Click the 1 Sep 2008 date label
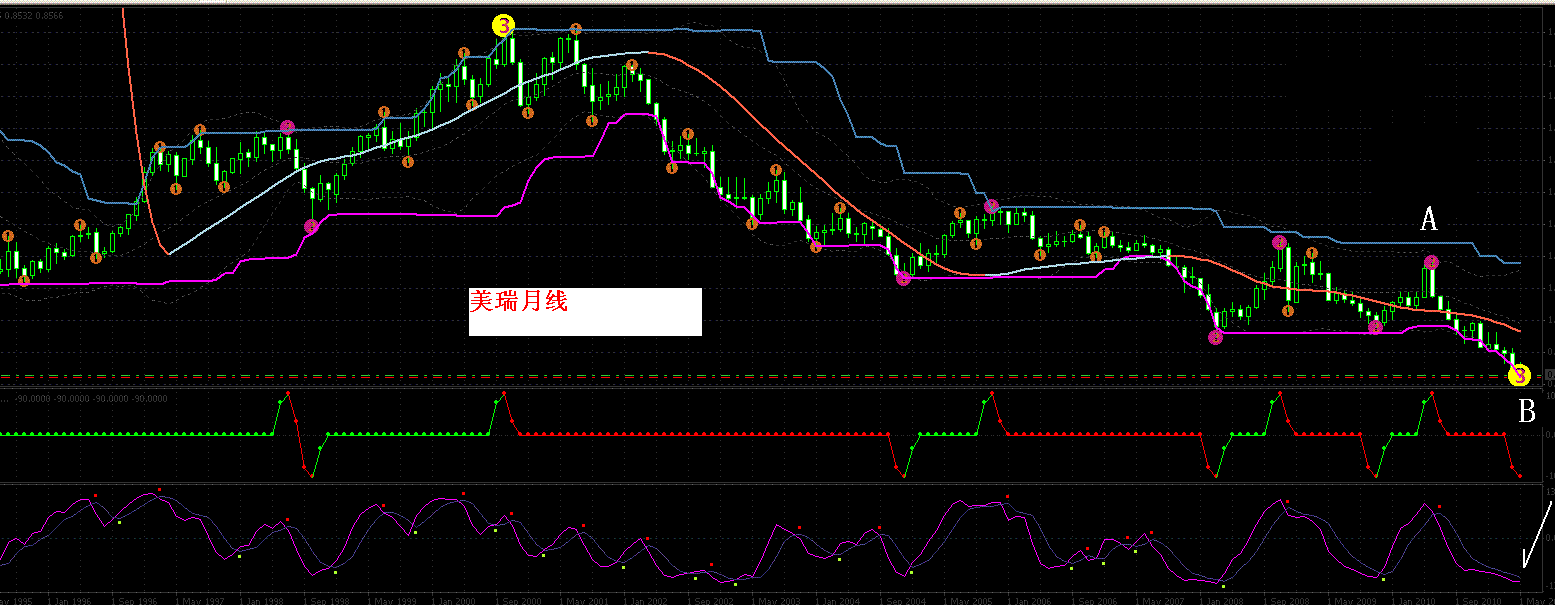Viewport: 1555px width, 605px height. click(1285, 601)
